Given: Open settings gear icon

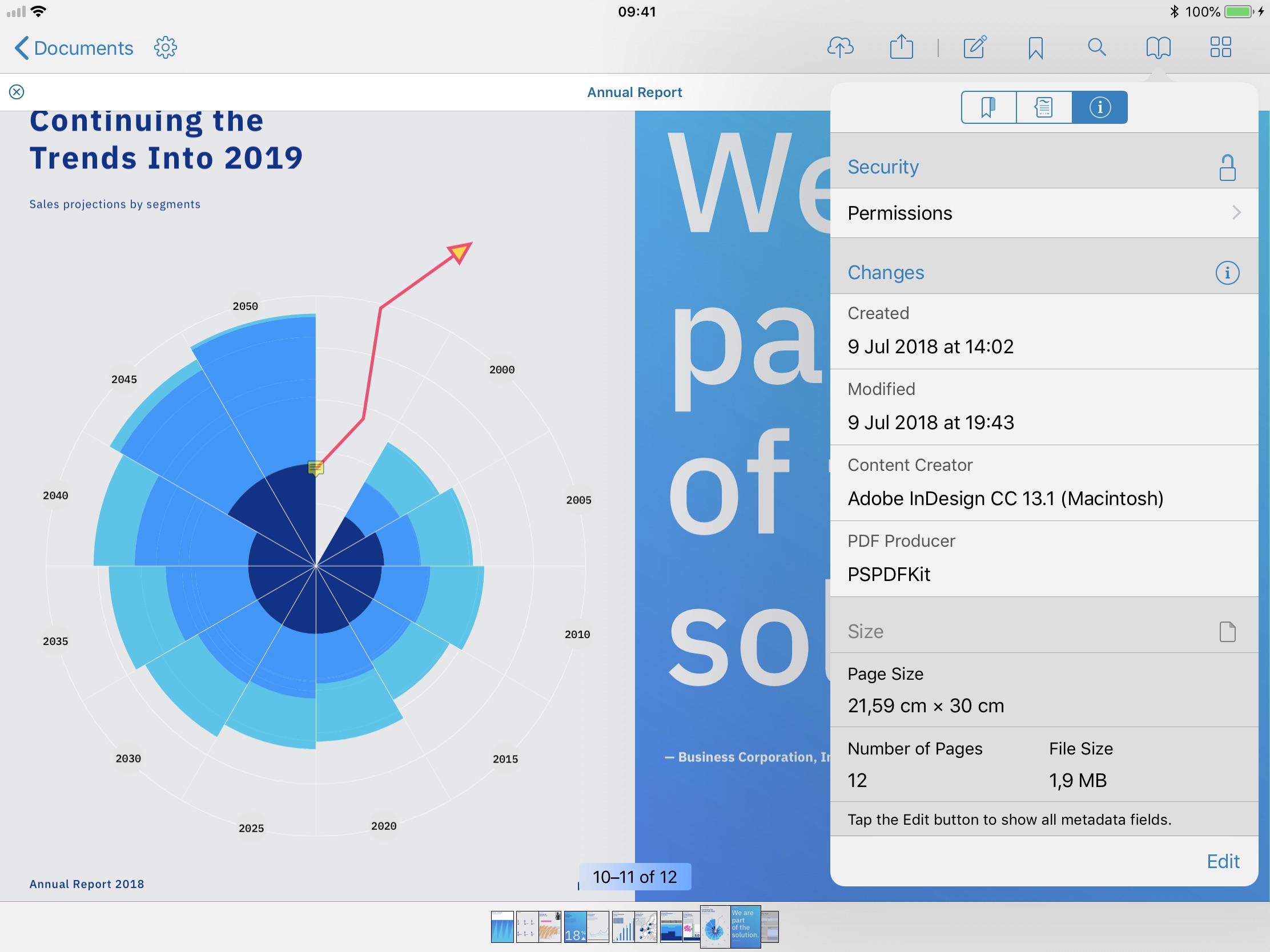Looking at the screenshot, I should 166,47.
